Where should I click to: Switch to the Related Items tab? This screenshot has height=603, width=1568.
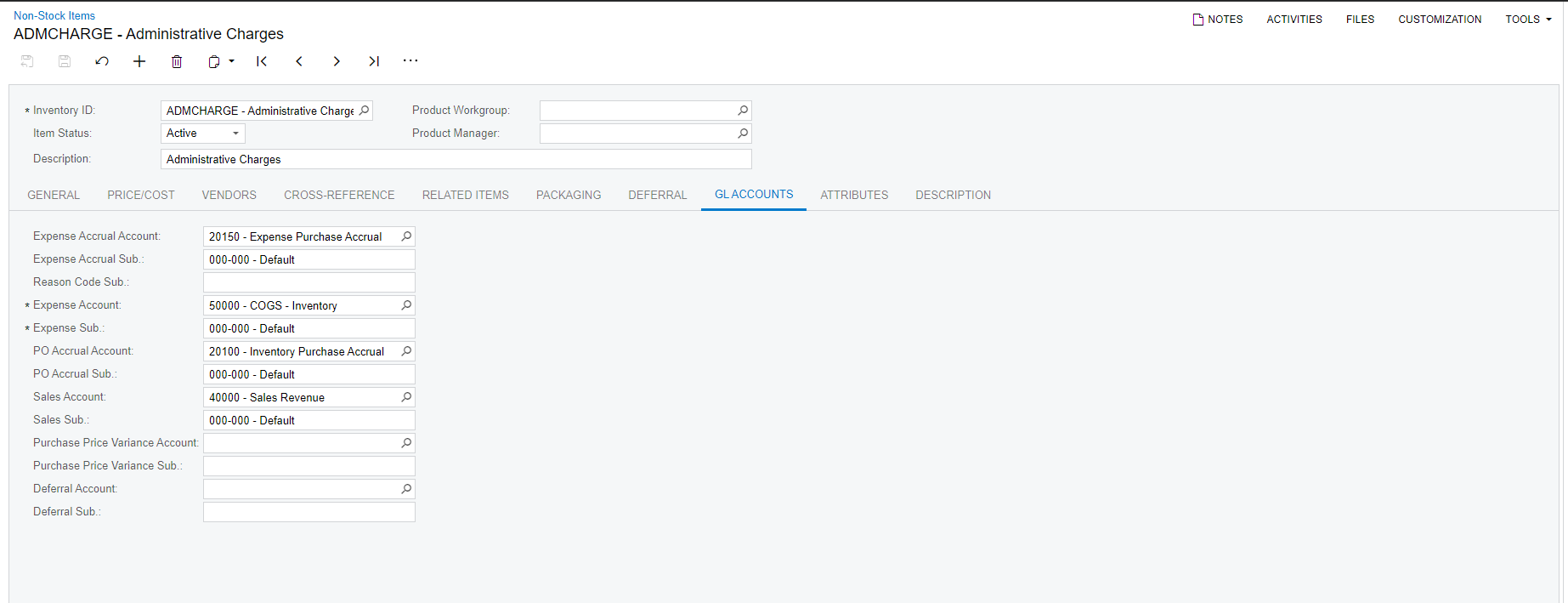click(x=466, y=195)
